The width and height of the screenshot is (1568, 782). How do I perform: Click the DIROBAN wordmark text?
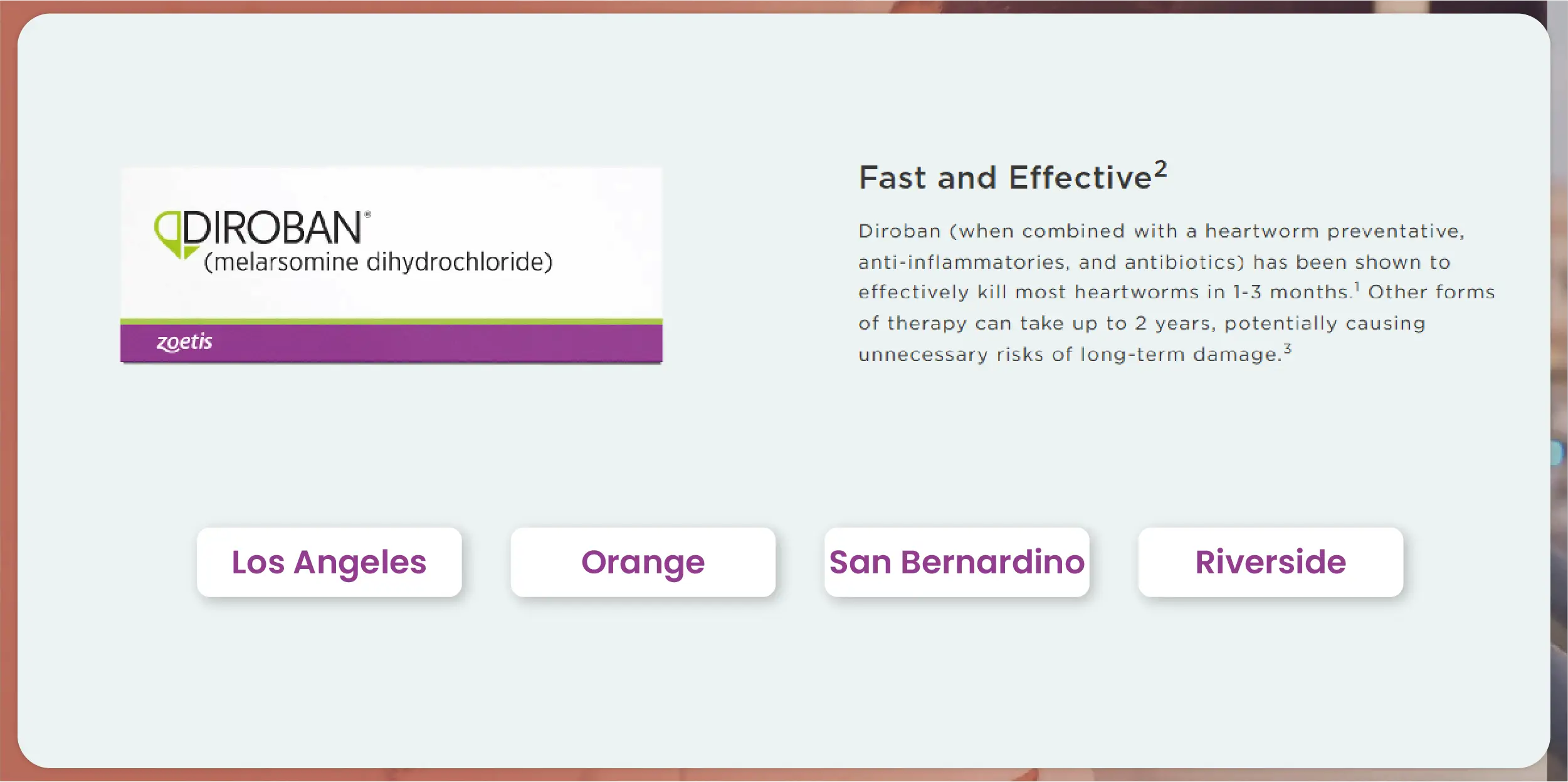272,227
